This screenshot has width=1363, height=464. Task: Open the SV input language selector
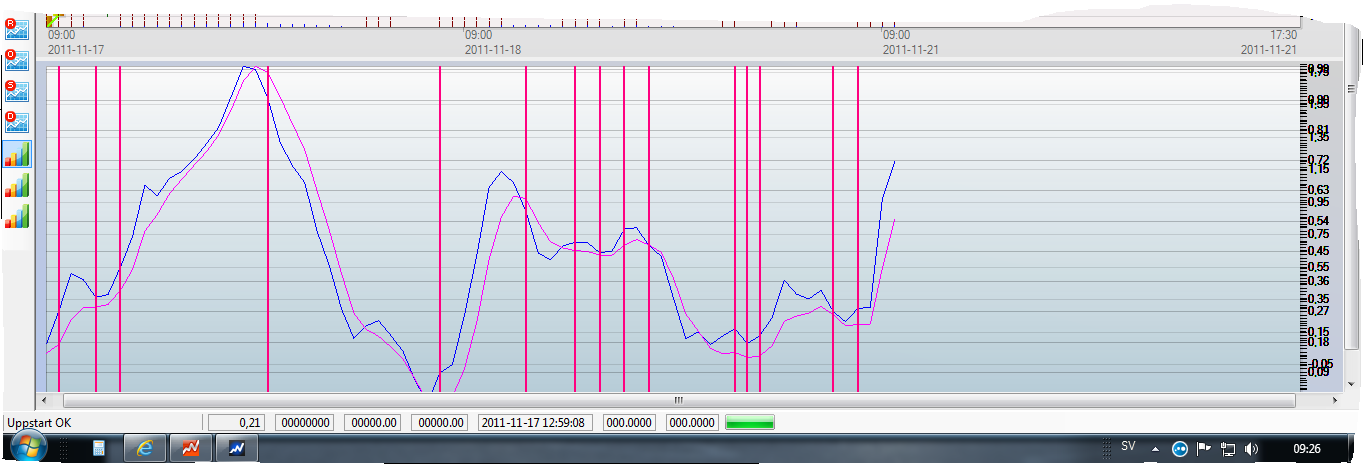1128,446
